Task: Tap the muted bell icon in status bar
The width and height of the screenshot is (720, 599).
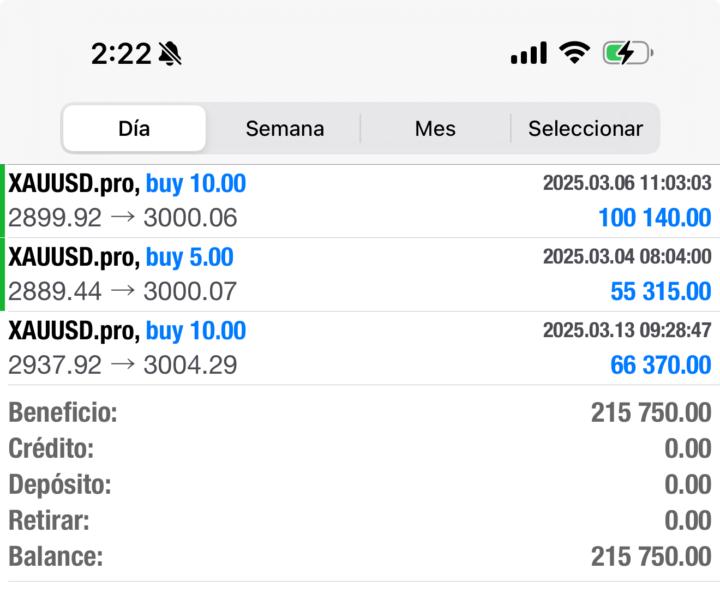Action: pos(170,54)
